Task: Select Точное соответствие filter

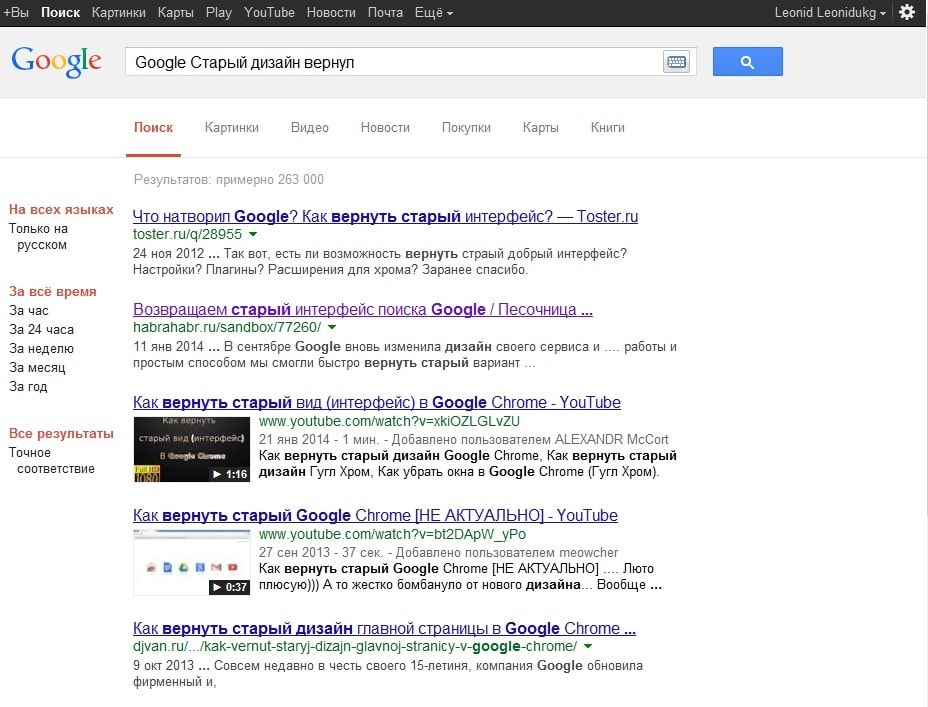Action: pyautogui.click(x=51, y=460)
